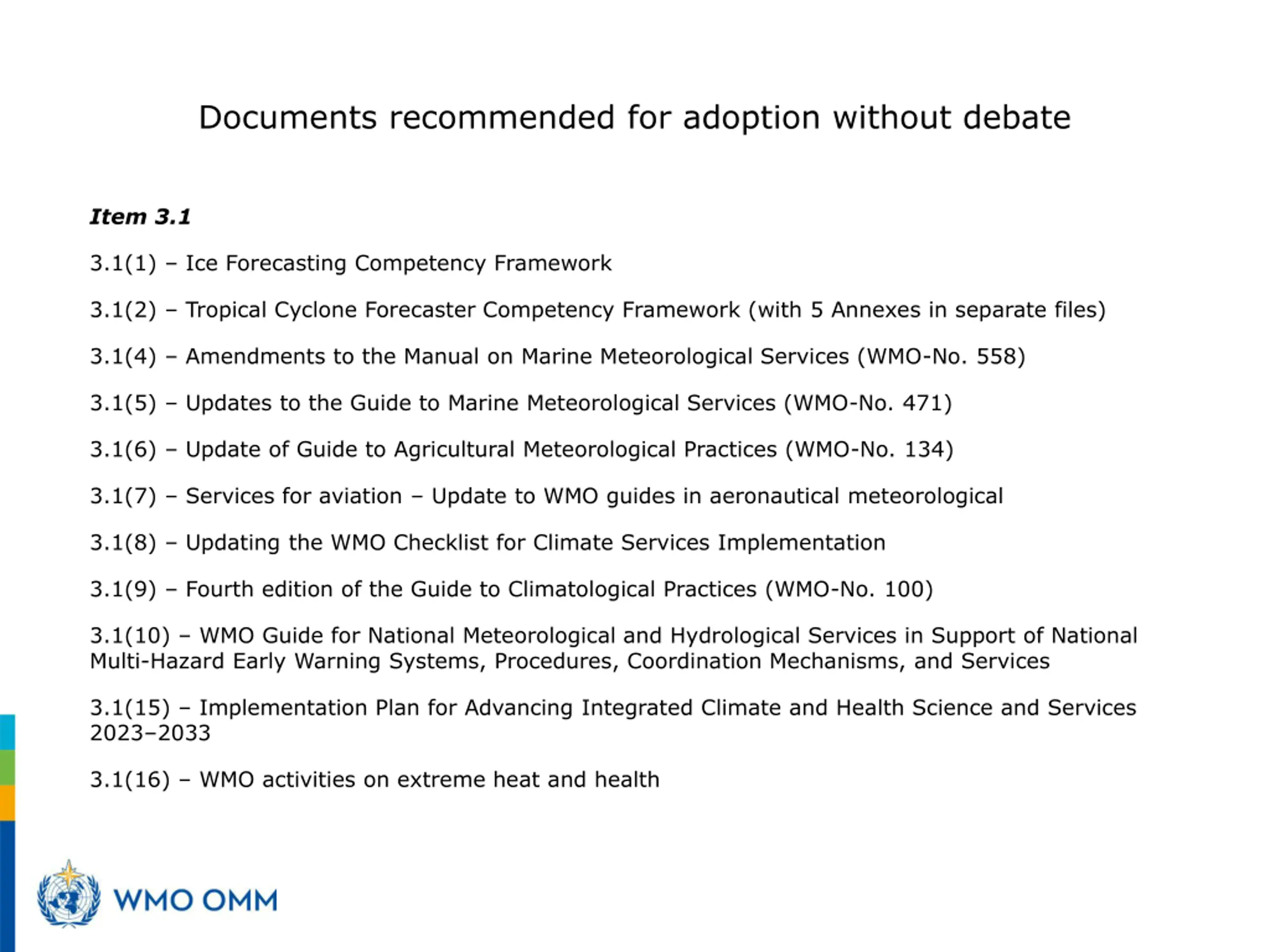The image size is (1270, 952).
Task: Select the Ice Forecasting Competency Framework line
Action: coord(350,263)
